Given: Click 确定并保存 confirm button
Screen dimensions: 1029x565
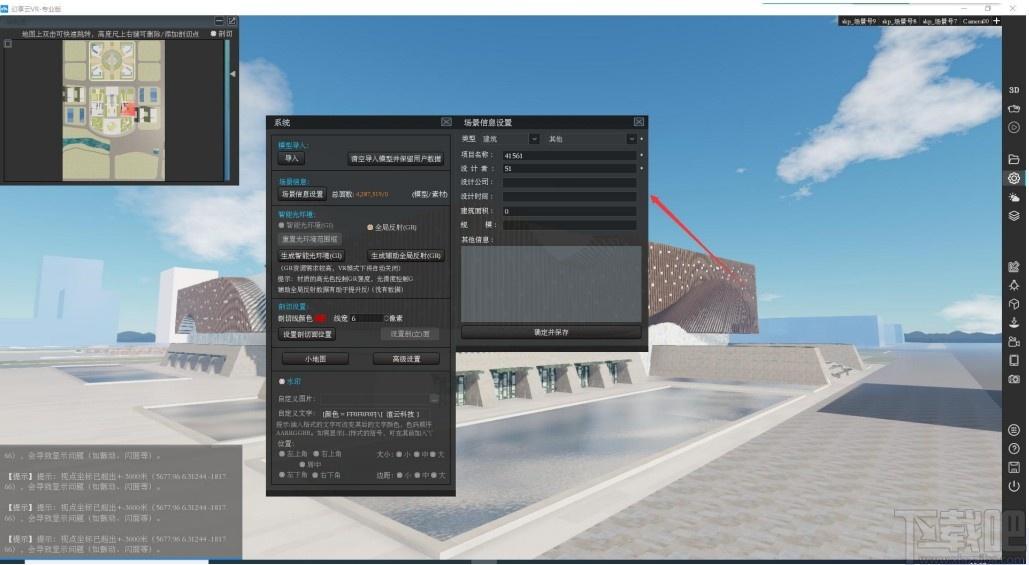Looking at the screenshot, I should pyautogui.click(x=551, y=332).
